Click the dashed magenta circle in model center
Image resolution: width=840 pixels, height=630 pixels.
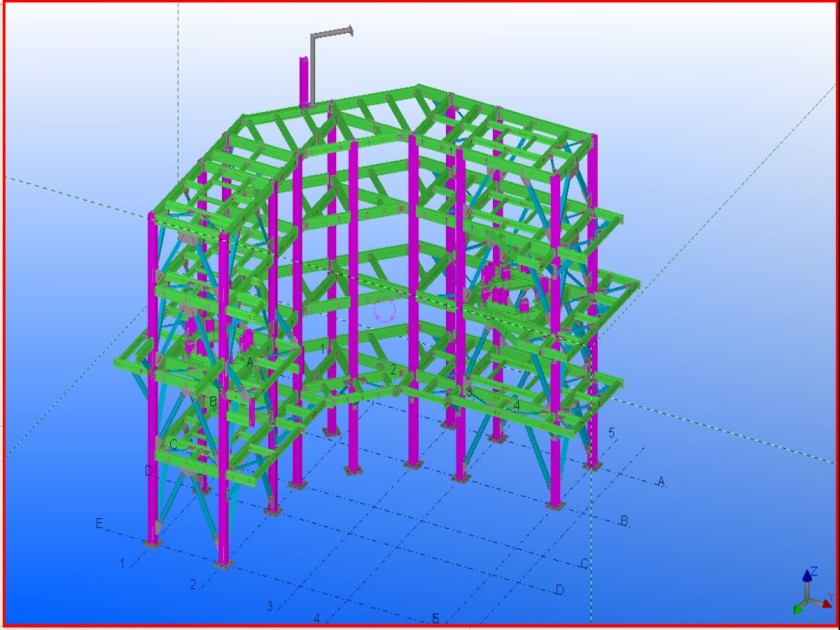click(387, 311)
